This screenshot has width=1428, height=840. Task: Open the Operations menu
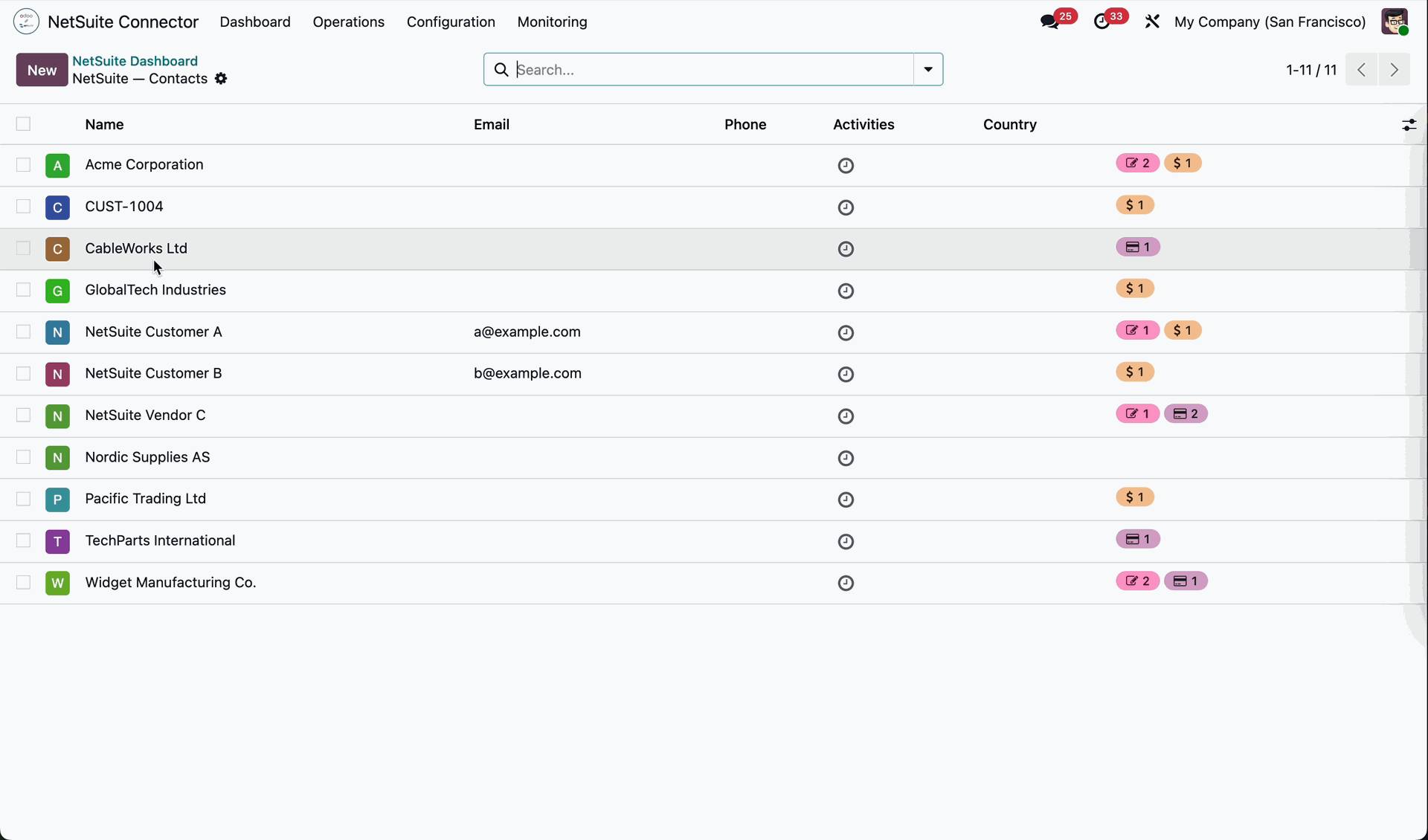[x=349, y=22]
